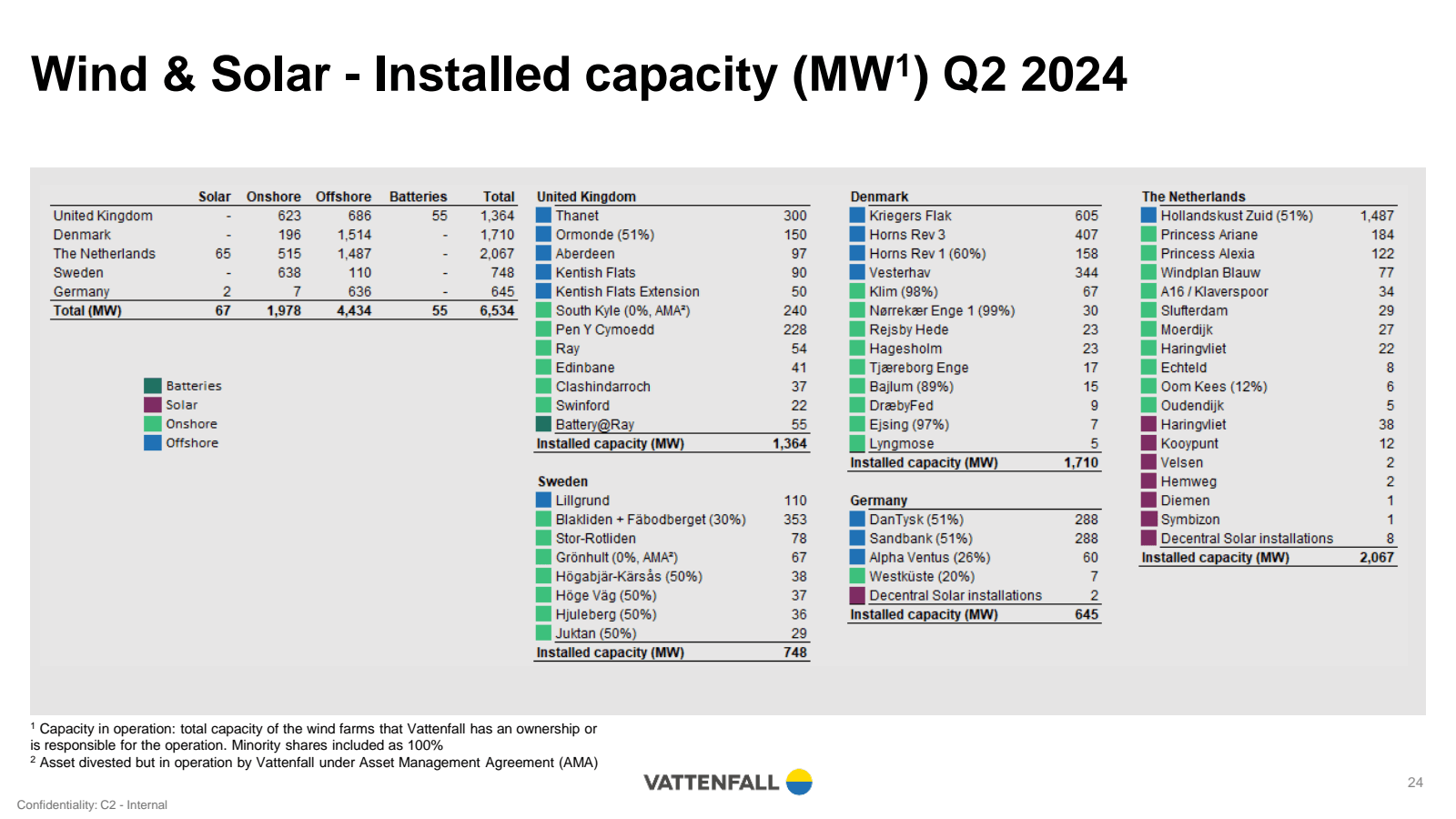Viewport: 1456px width, 819px height.
Task: Click 'Symbizon' in Netherlands list
Action: [x=1190, y=520]
